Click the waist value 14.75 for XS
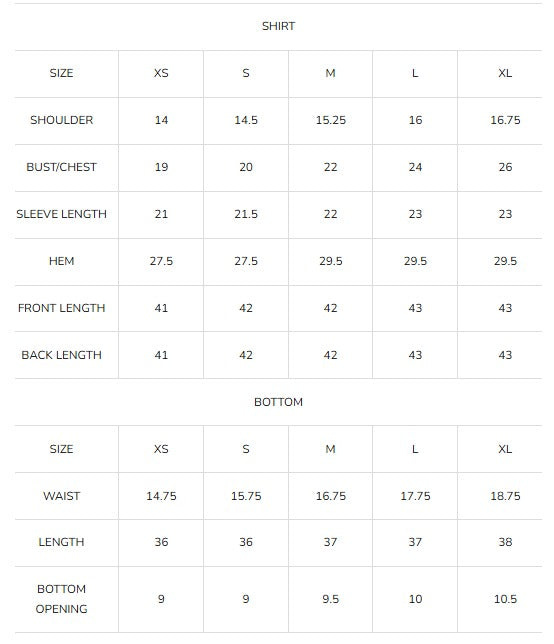 [161, 496]
